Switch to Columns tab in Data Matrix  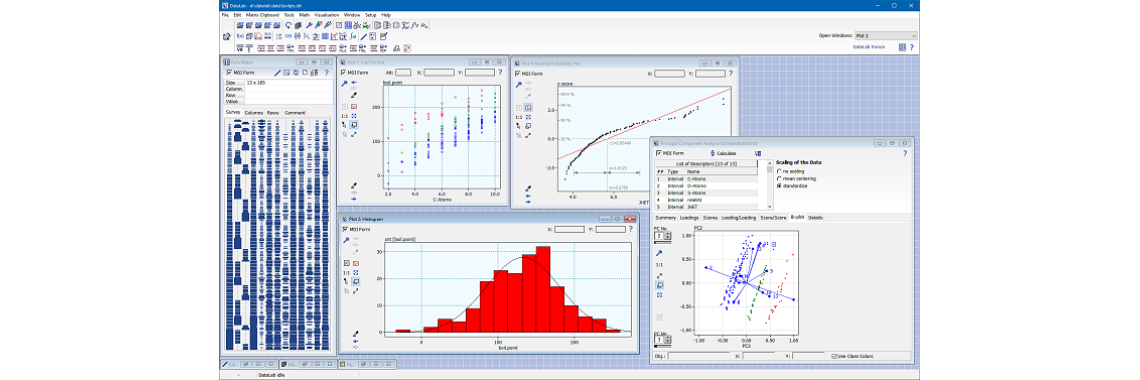click(254, 113)
